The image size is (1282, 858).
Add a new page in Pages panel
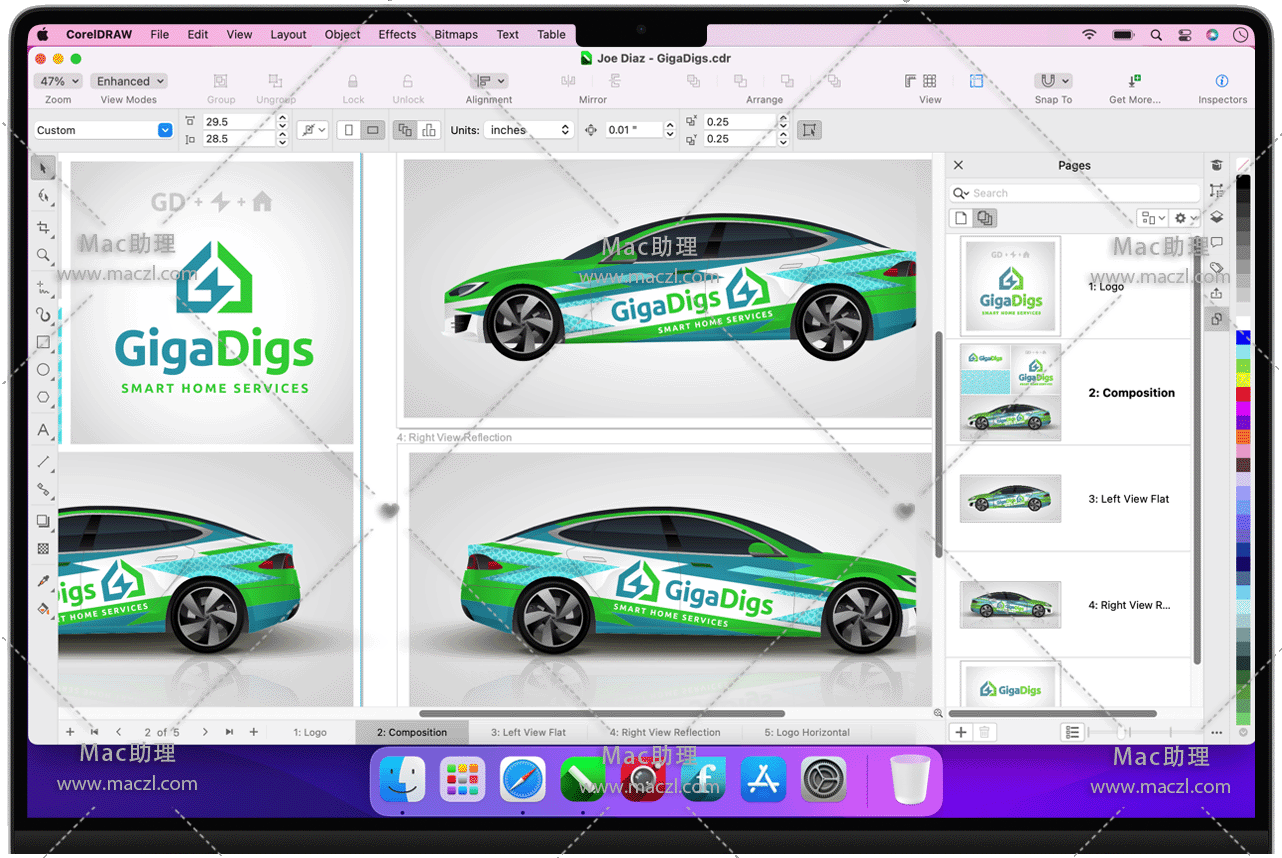tap(961, 732)
